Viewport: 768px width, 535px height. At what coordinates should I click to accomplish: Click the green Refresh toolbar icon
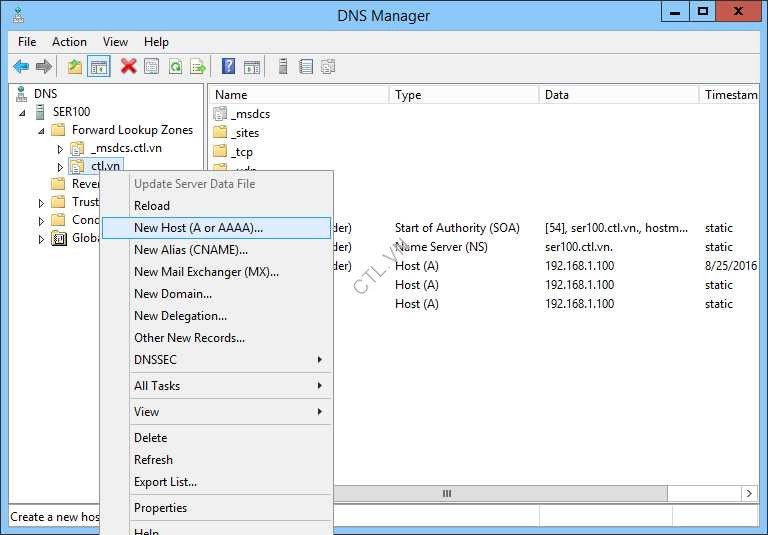(x=175, y=67)
